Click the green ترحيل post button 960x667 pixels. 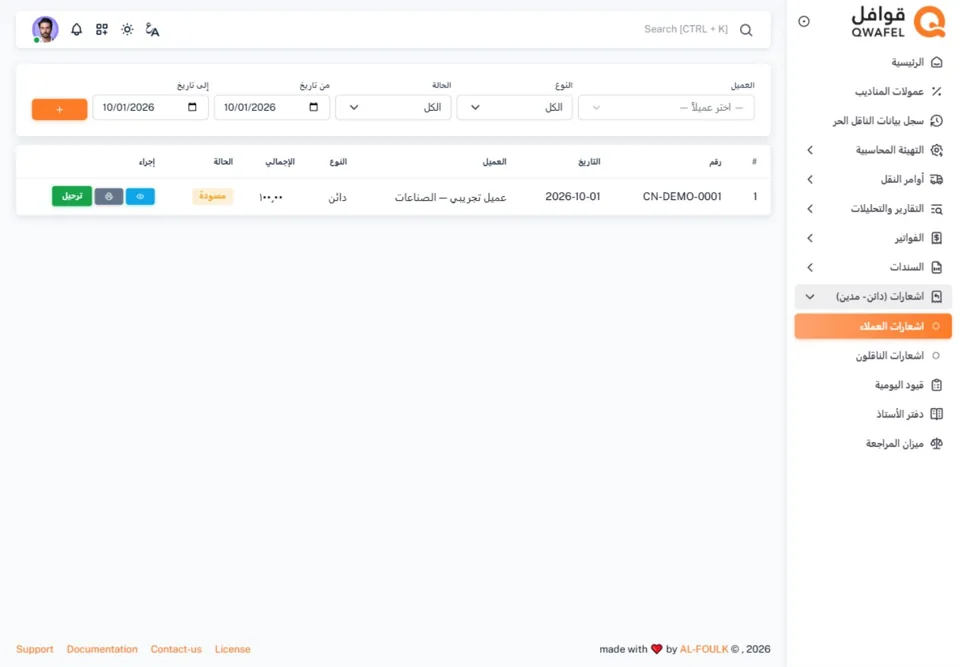[72, 196]
